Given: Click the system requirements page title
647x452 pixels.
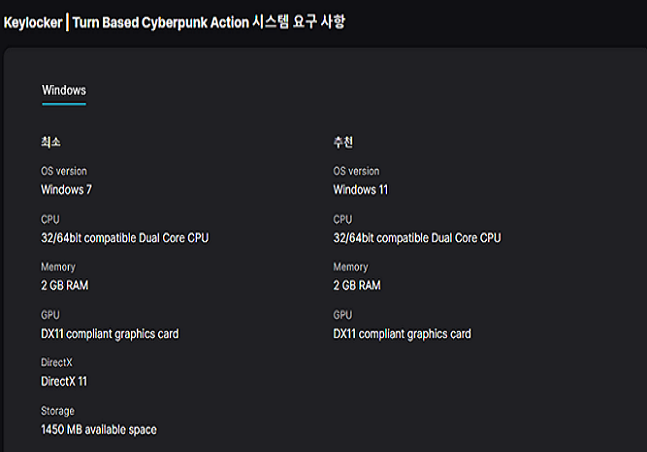Looking at the screenshot, I should pos(174,22).
